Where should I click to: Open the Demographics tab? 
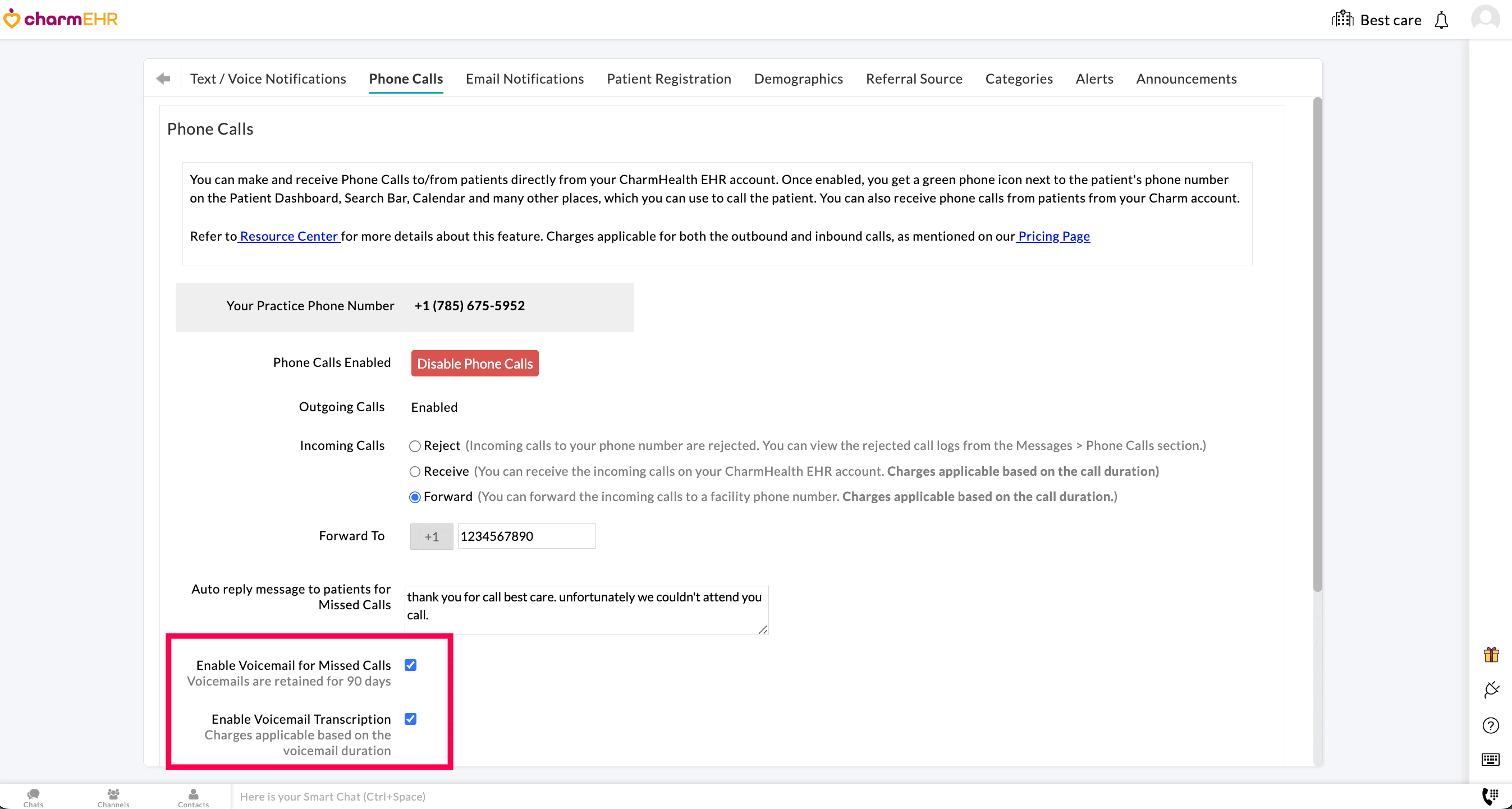coord(798,79)
